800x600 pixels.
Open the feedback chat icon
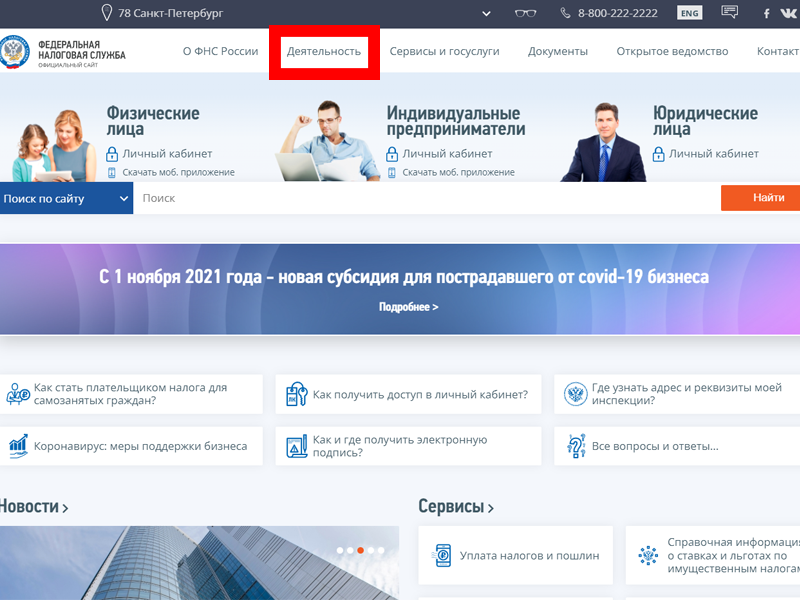(x=729, y=12)
